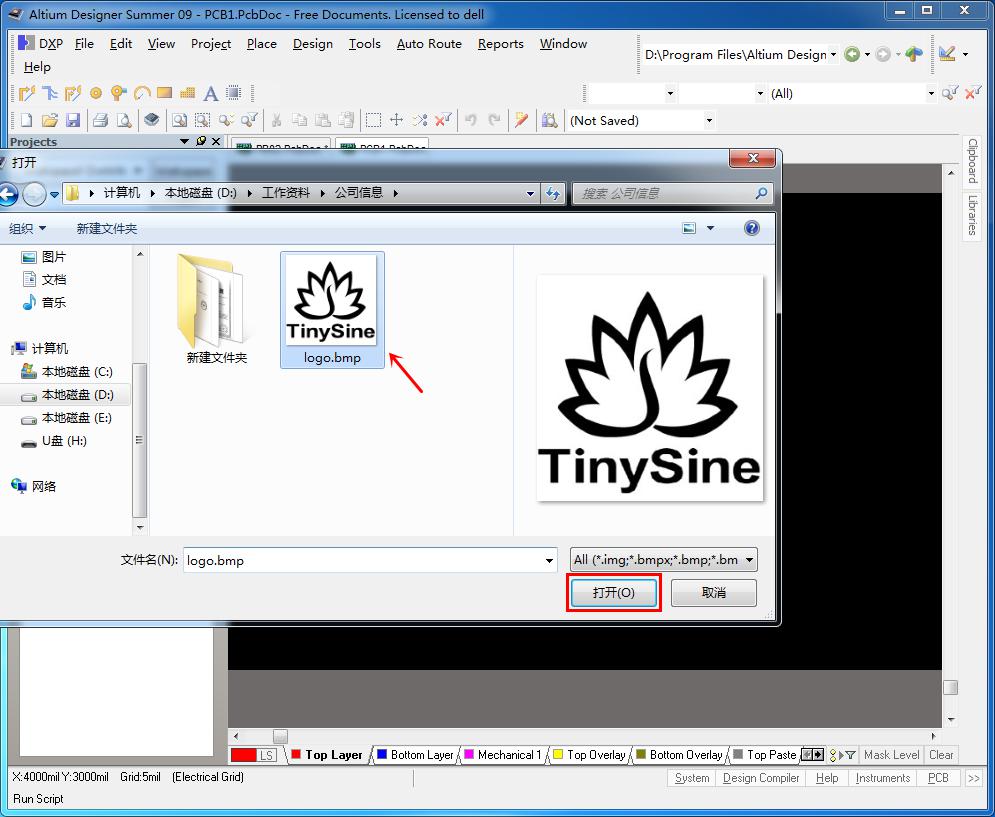
Task: Select the place arc tool icon
Action: click(x=142, y=93)
